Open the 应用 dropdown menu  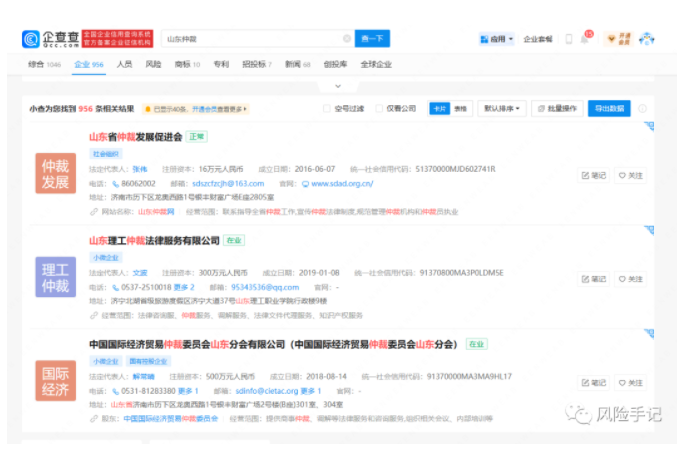[x=497, y=39]
